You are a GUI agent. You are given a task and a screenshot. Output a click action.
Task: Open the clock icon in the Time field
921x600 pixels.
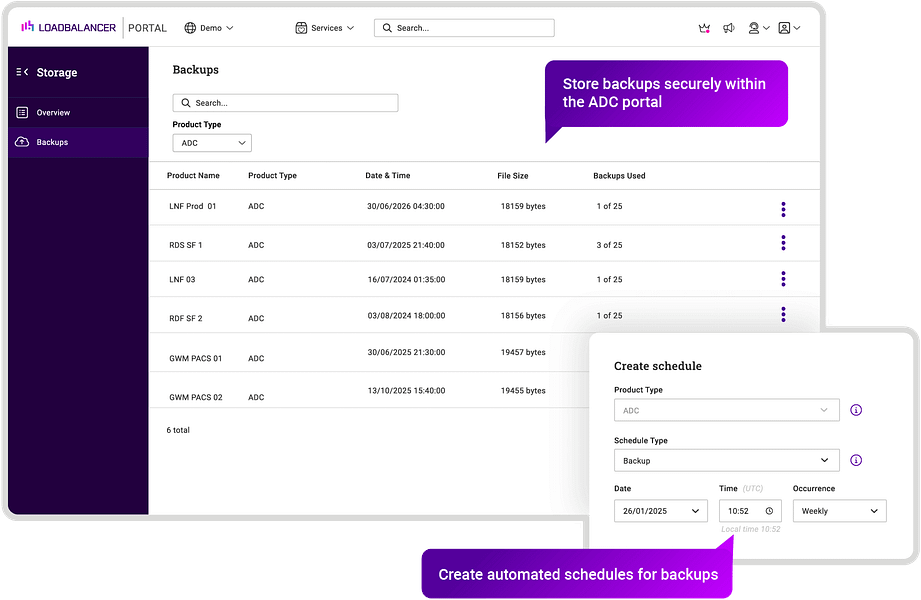pyautogui.click(x=770, y=510)
